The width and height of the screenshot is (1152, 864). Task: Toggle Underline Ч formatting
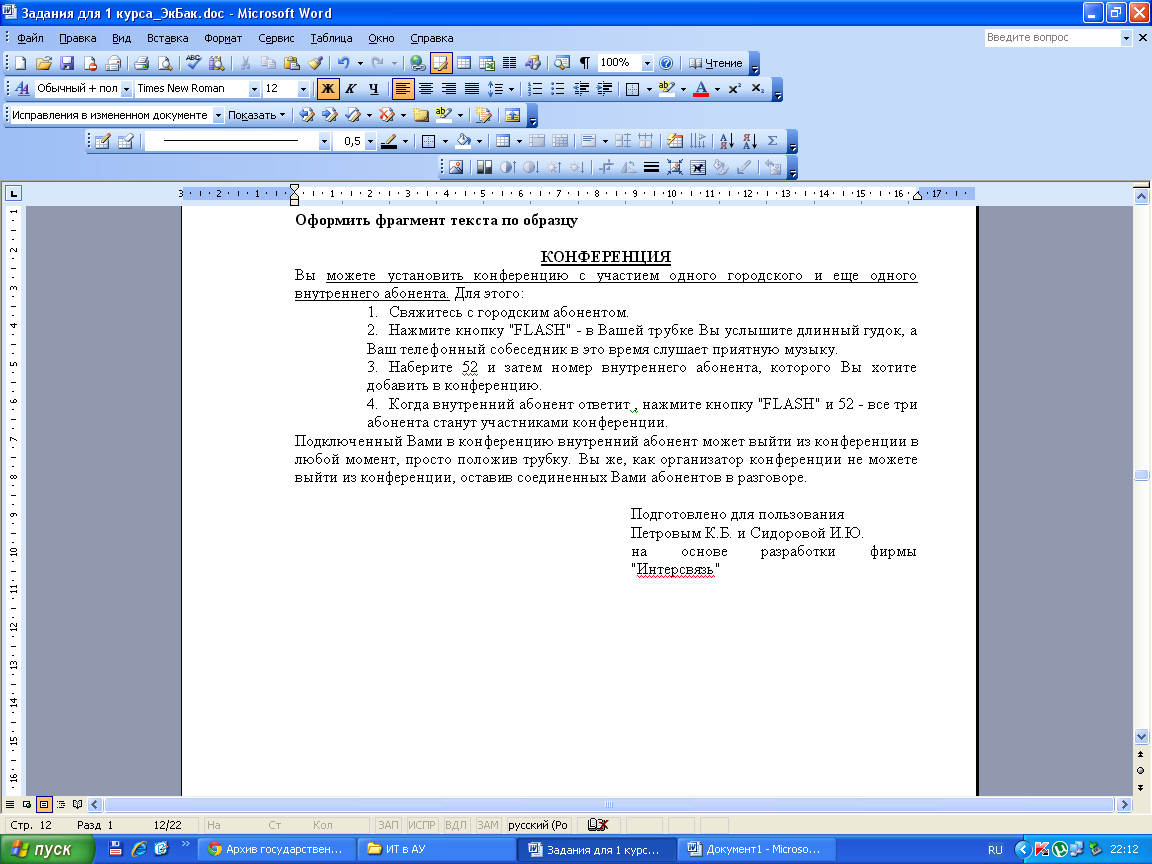tap(373, 89)
